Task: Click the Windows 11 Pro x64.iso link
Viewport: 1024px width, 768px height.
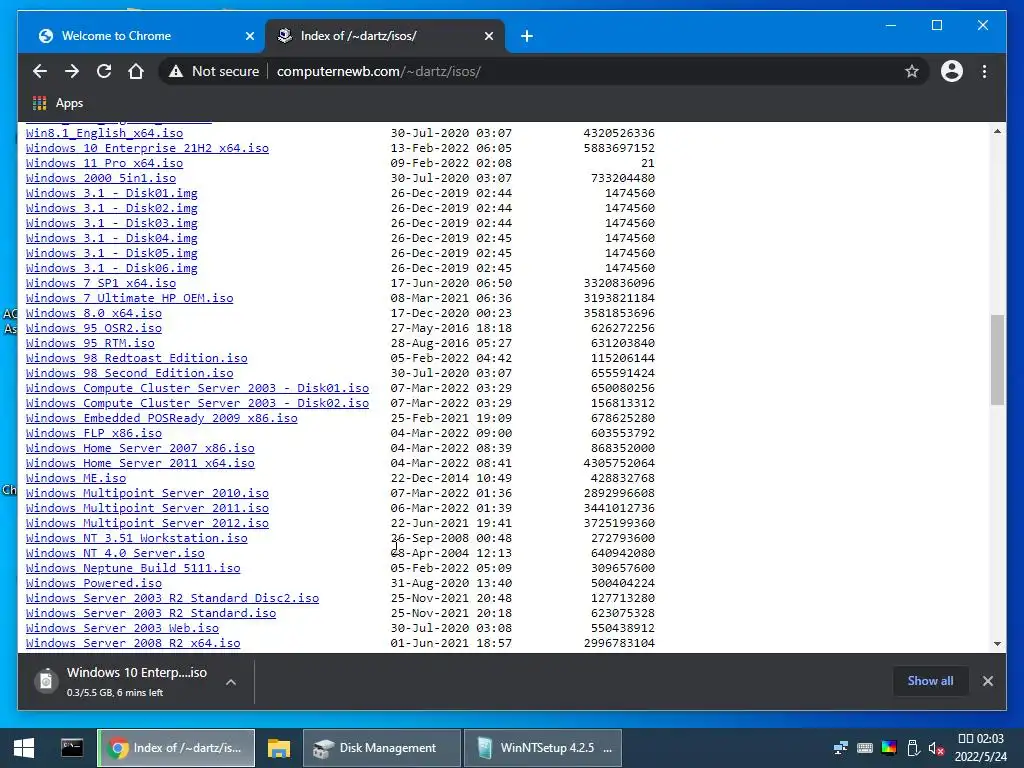Action: pyautogui.click(x=104, y=163)
